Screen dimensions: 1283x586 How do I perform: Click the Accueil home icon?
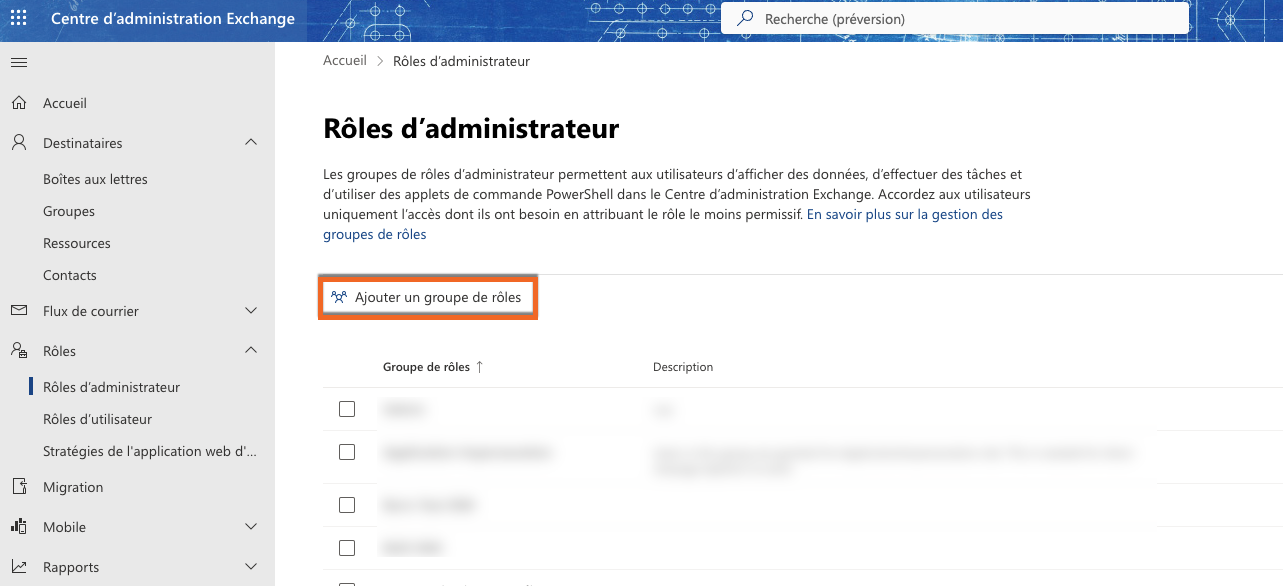click(17, 102)
